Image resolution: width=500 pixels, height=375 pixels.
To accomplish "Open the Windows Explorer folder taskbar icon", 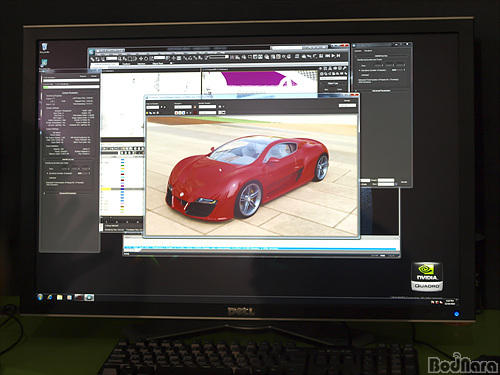I will pyautogui.click(x=59, y=297).
